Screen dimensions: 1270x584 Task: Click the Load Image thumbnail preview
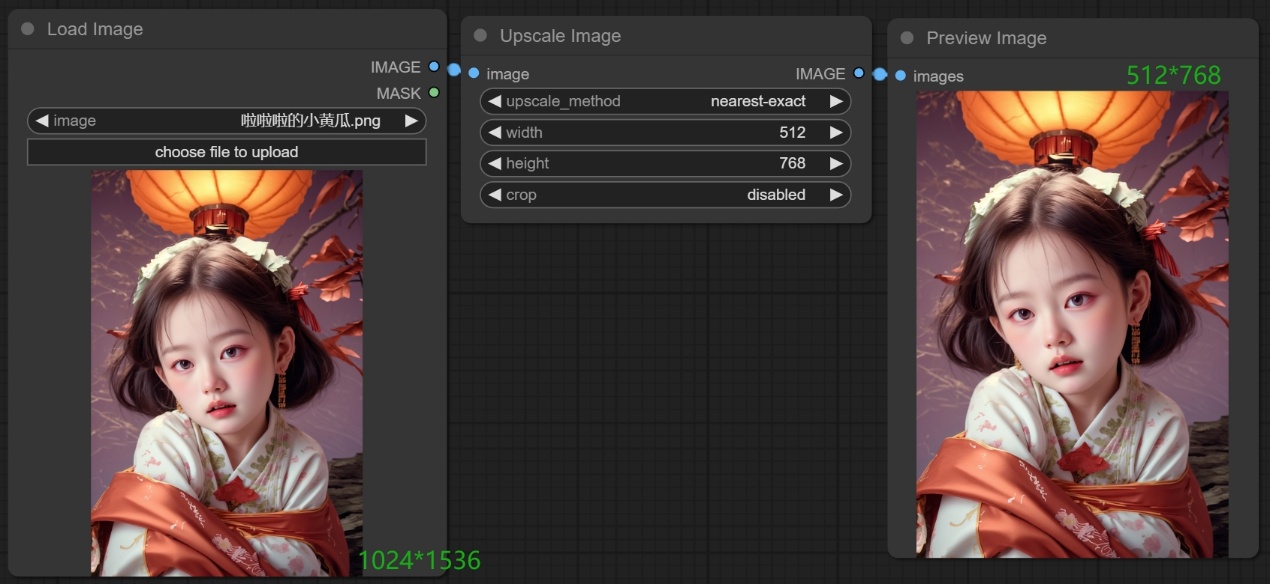coord(227,372)
